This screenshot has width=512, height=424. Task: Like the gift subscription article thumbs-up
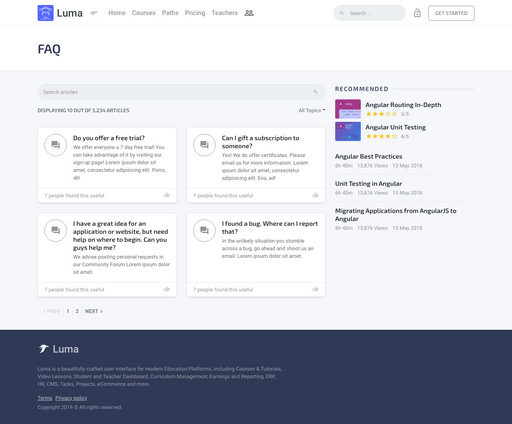click(315, 195)
